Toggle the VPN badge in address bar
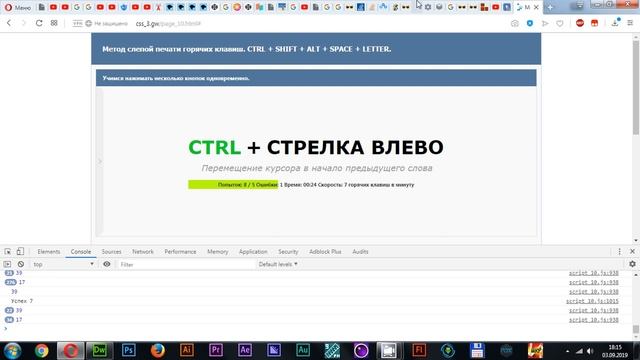Screen dimensions: 640x360 coord(77,24)
